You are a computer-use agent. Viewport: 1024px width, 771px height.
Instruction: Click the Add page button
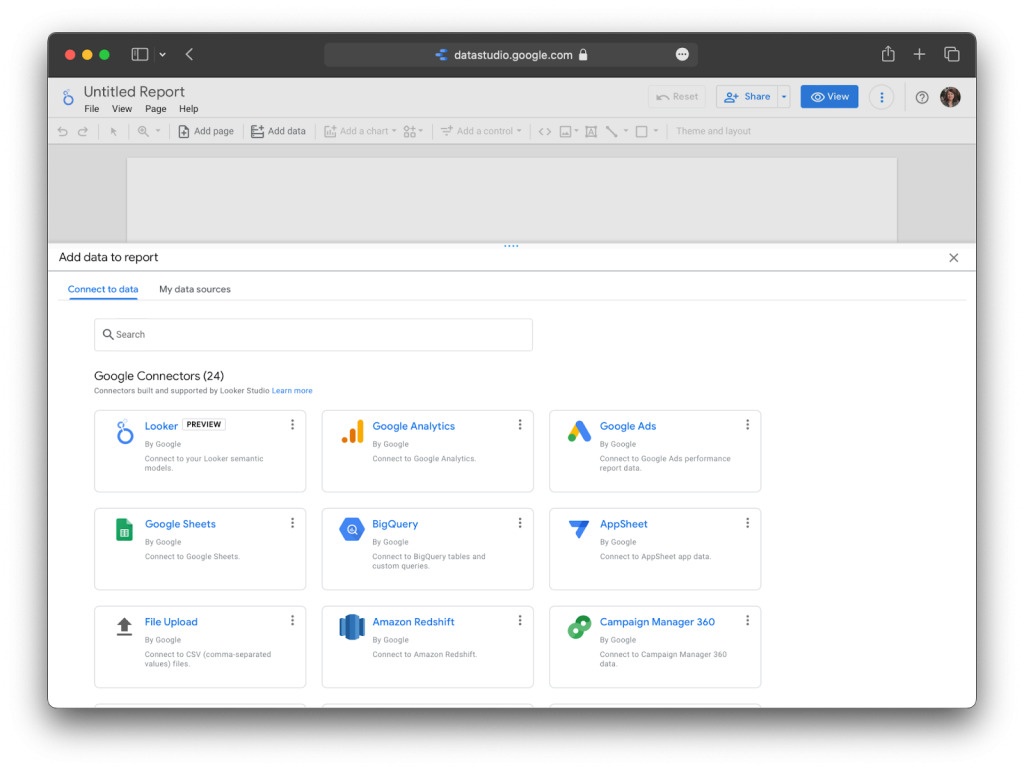click(206, 131)
